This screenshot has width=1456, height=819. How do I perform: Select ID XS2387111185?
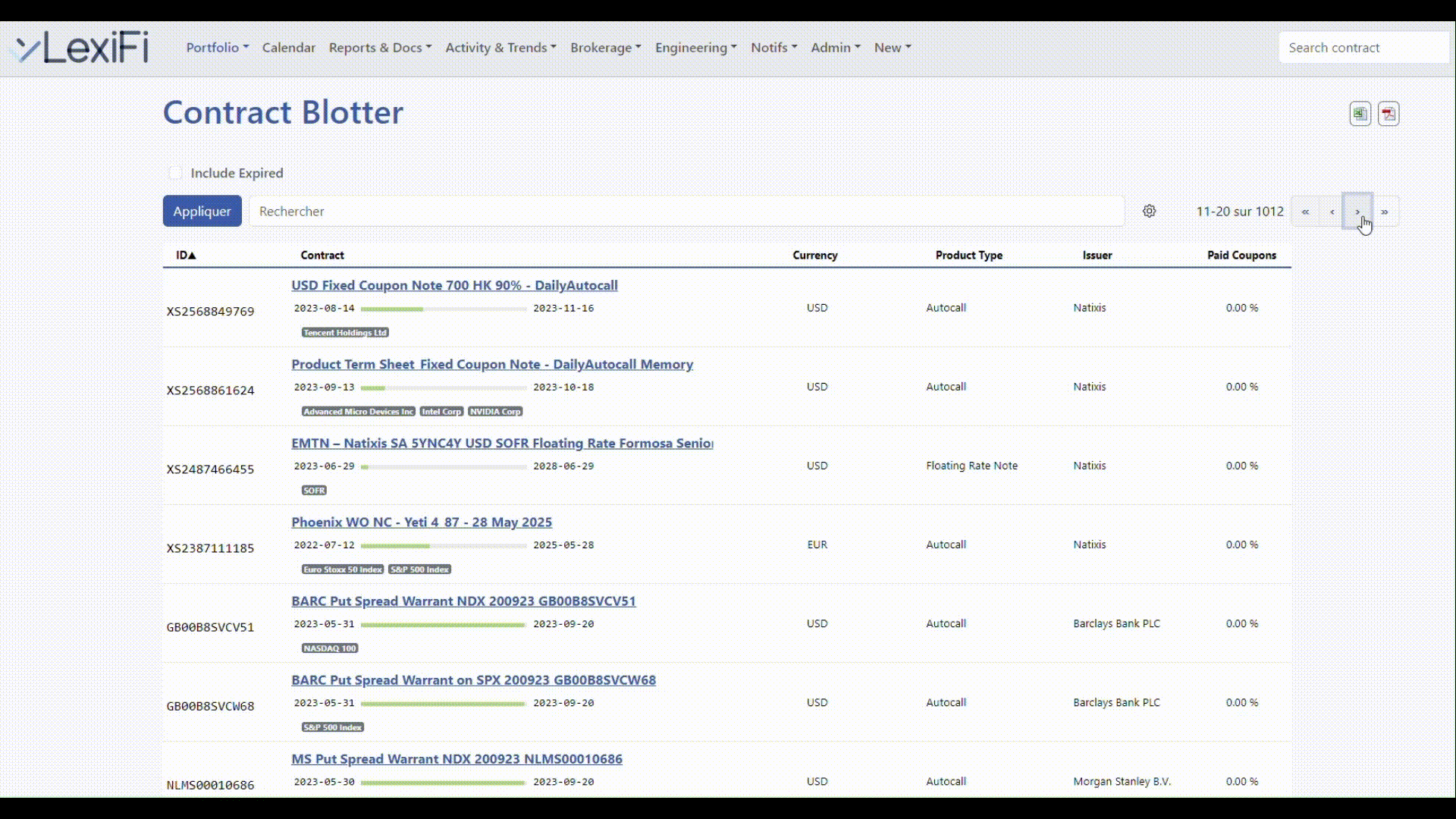[210, 548]
